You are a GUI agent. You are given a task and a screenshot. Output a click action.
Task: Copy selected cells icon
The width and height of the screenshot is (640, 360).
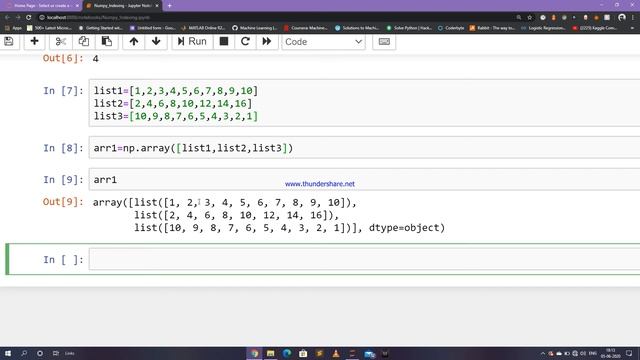pos(84,42)
